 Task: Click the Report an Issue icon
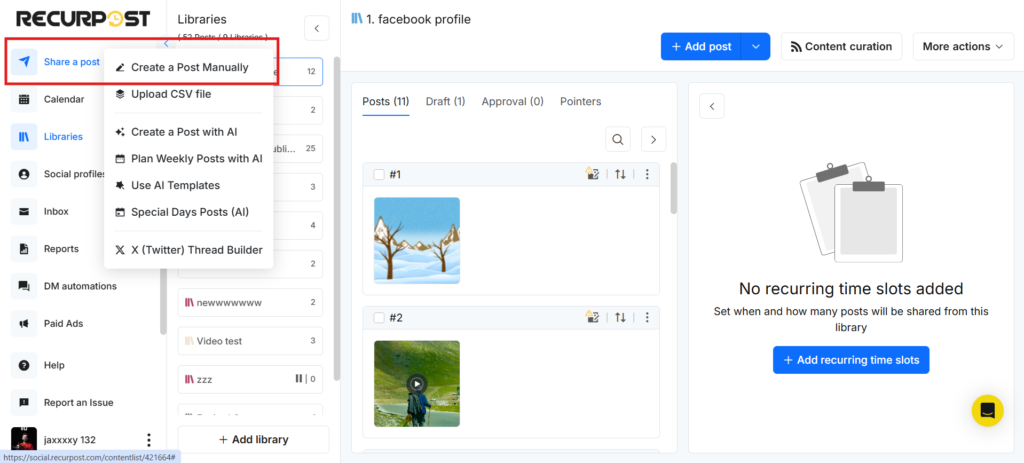(24, 402)
